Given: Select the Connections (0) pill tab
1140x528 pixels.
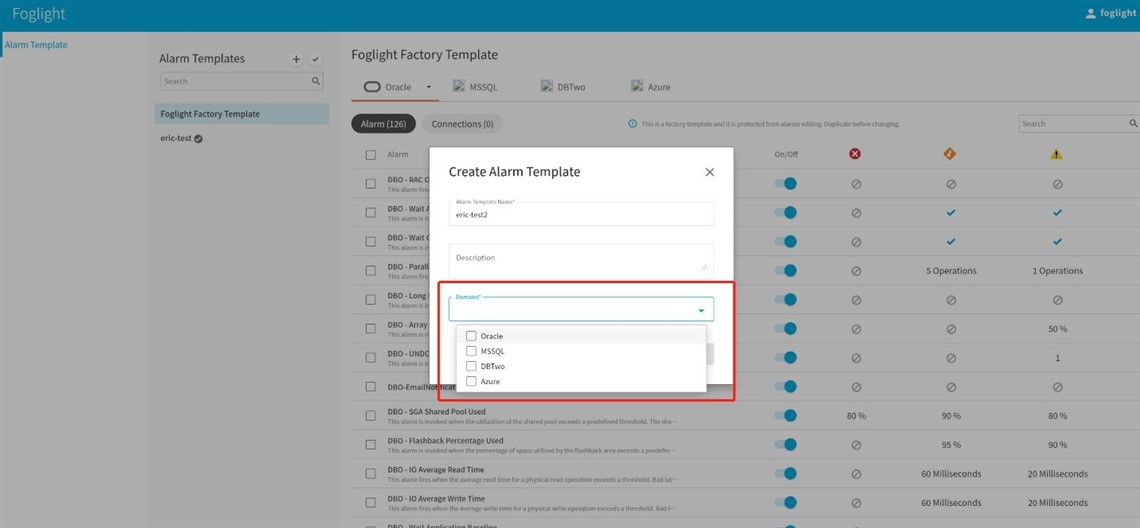Looking at the screenshot, I should tap(462, 124).
